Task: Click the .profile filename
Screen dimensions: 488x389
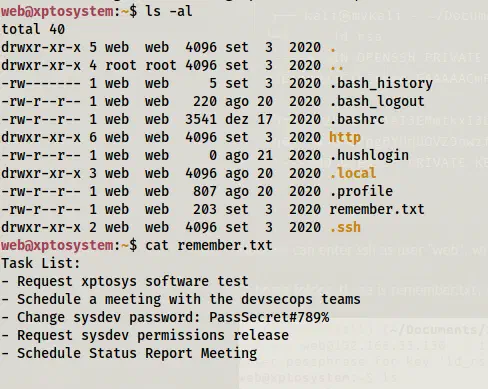Action: click(x=361, y=191)
